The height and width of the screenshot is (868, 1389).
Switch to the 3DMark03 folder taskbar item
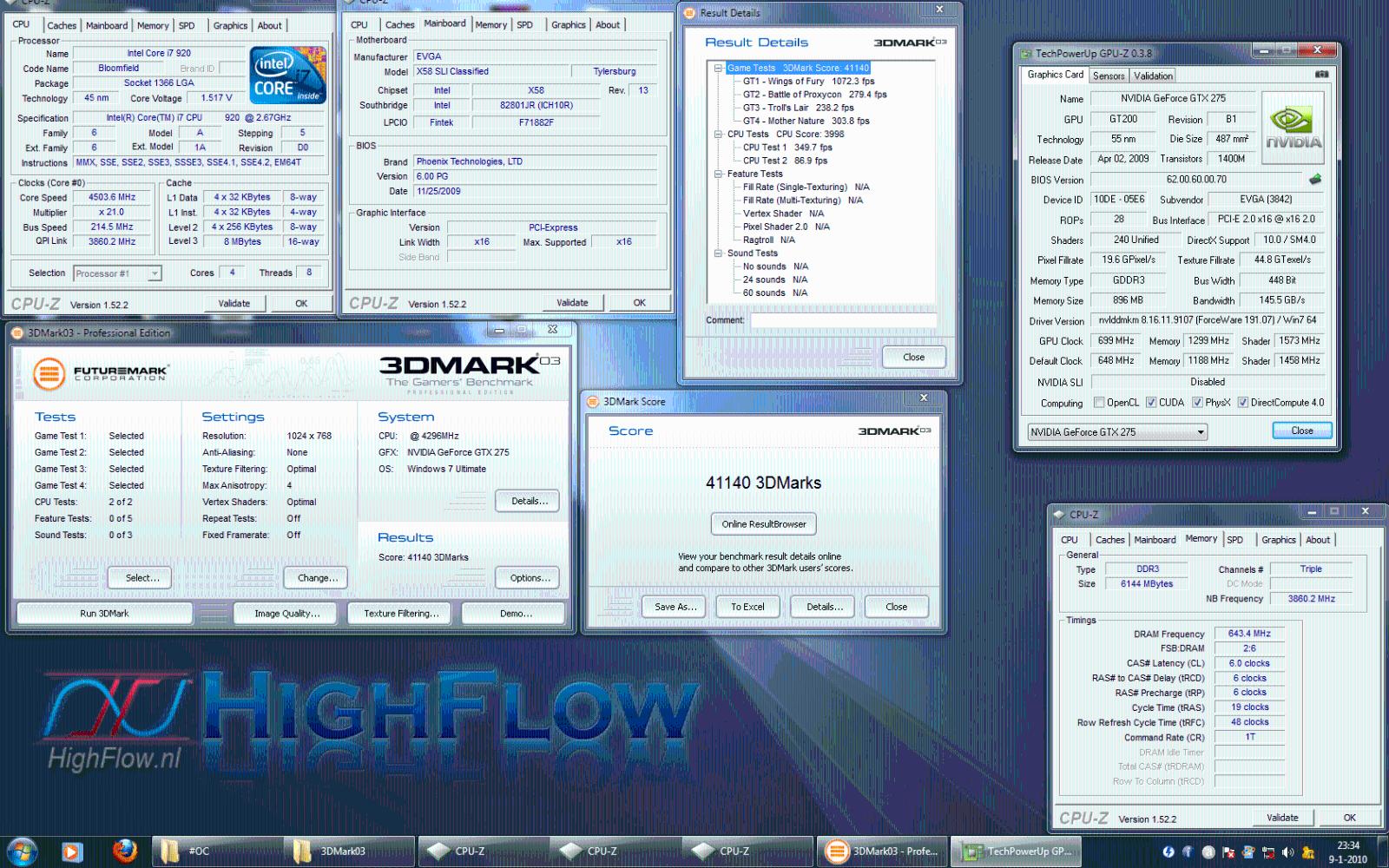tap(348, 852)
